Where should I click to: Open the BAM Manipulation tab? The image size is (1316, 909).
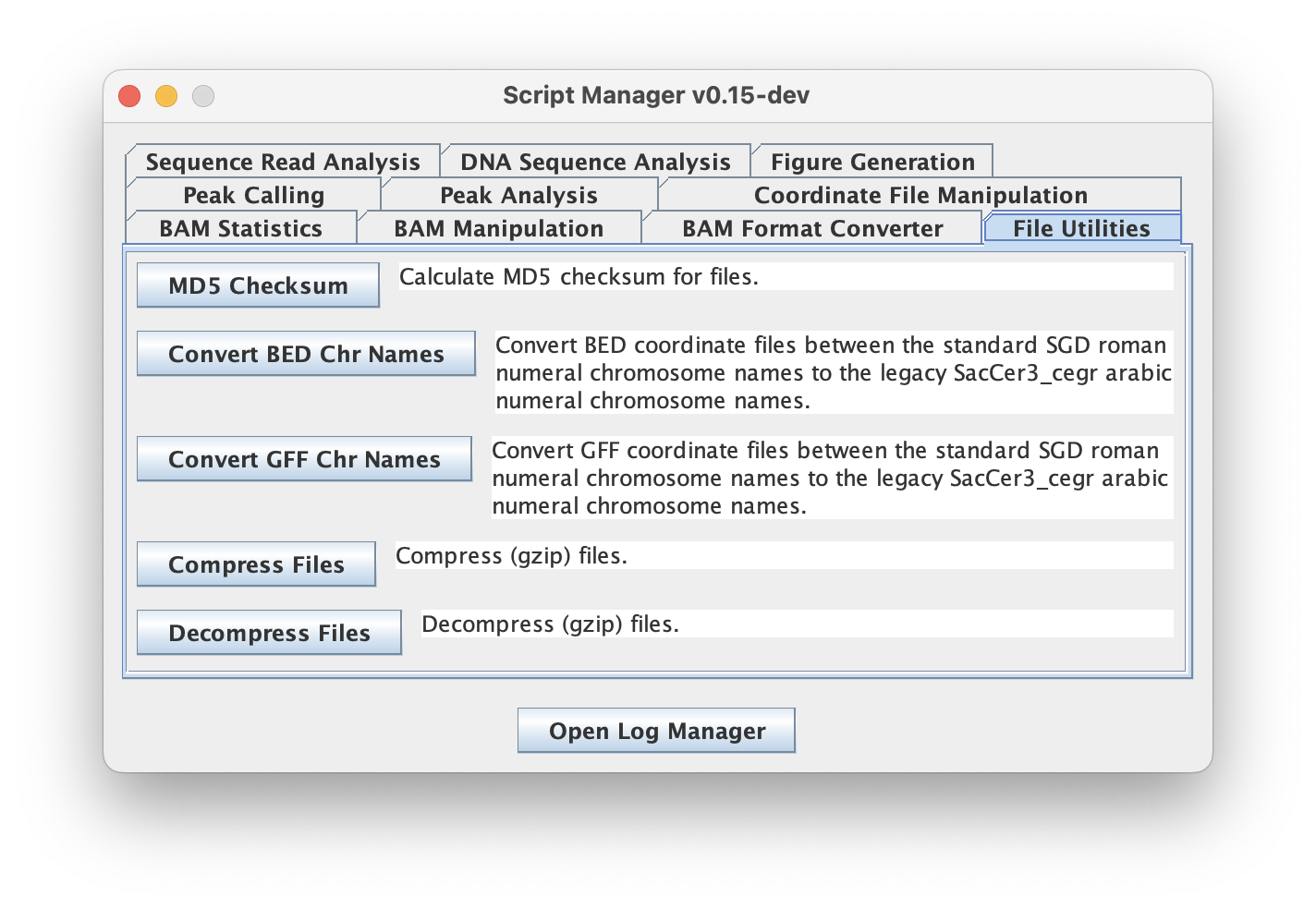498,228
